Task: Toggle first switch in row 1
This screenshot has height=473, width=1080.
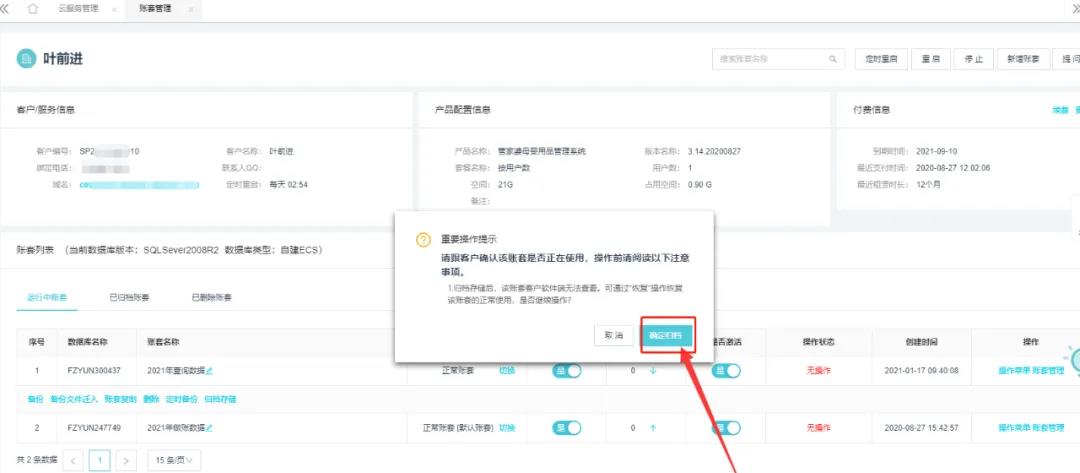Action: pyautogui.click(x=566, y=371)
